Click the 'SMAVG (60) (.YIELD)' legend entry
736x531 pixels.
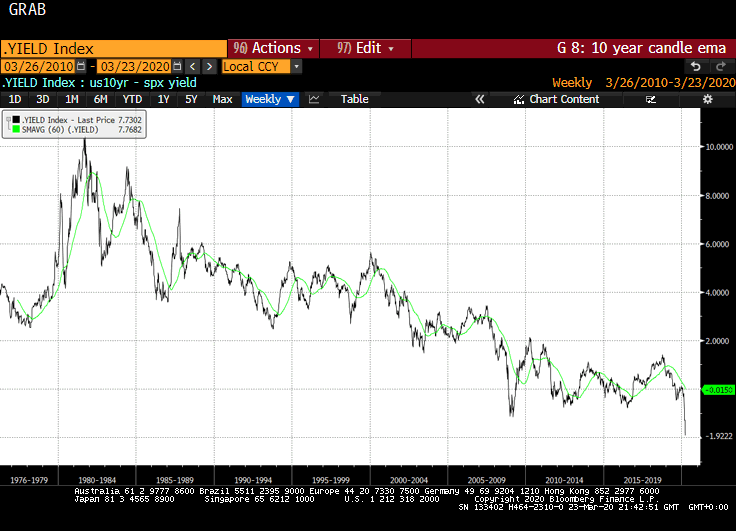60,130
